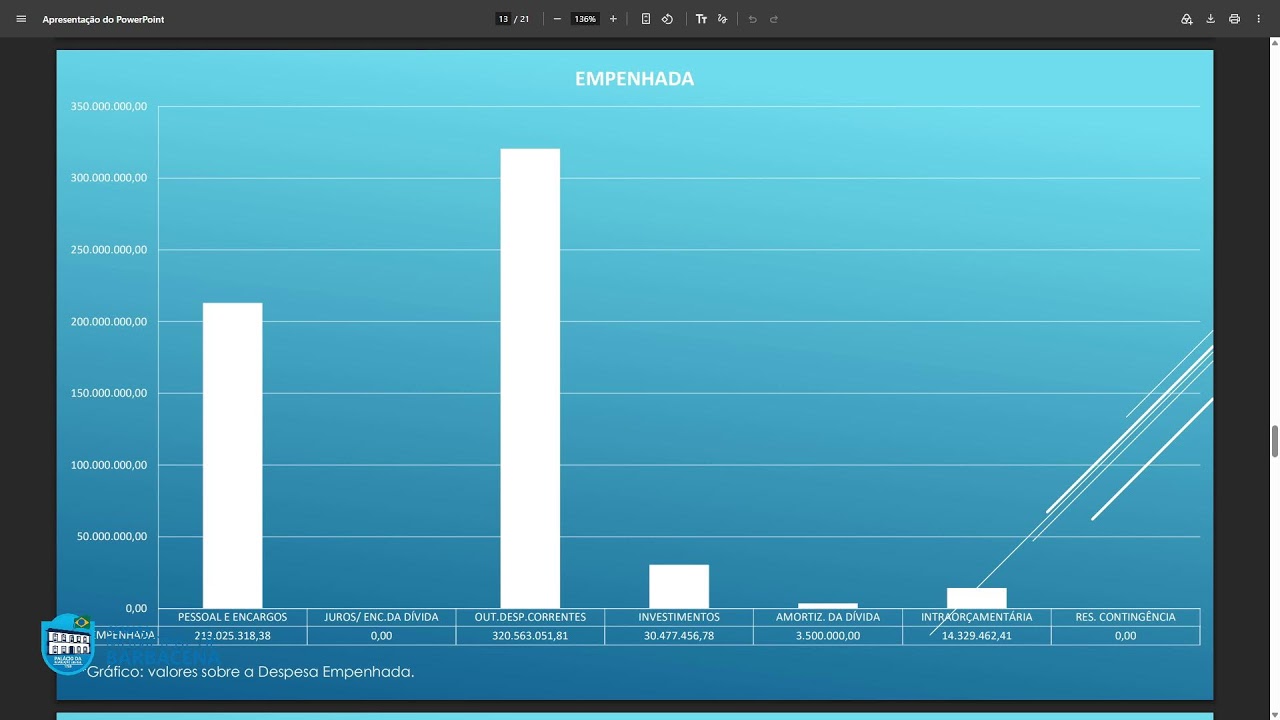Click the value 30.477.456,78 in table
Screen dimensions: 1280x720
[x=679, y=635]
